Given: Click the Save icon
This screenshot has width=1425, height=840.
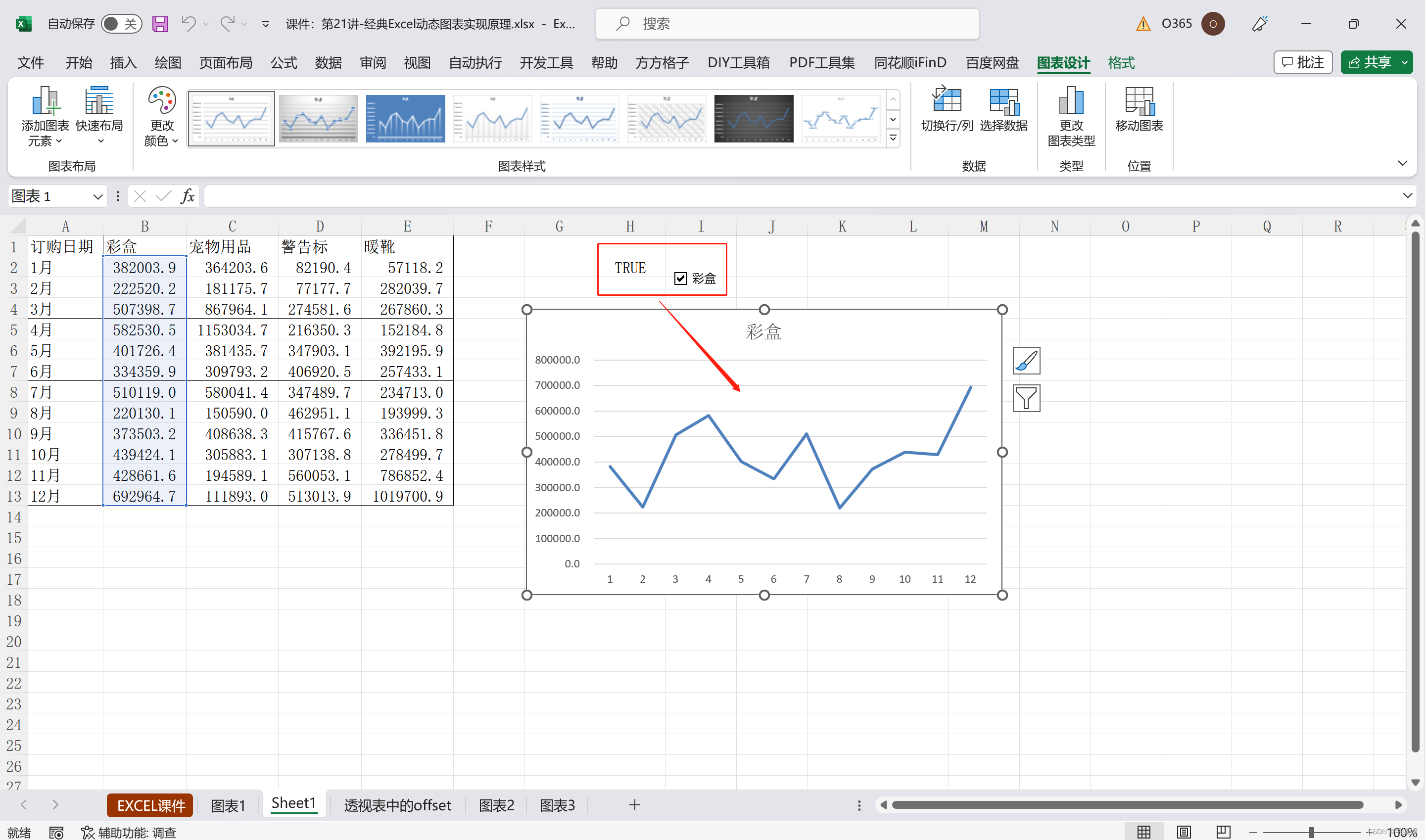Looking at the screenshot, I should (x=160, y=24).
